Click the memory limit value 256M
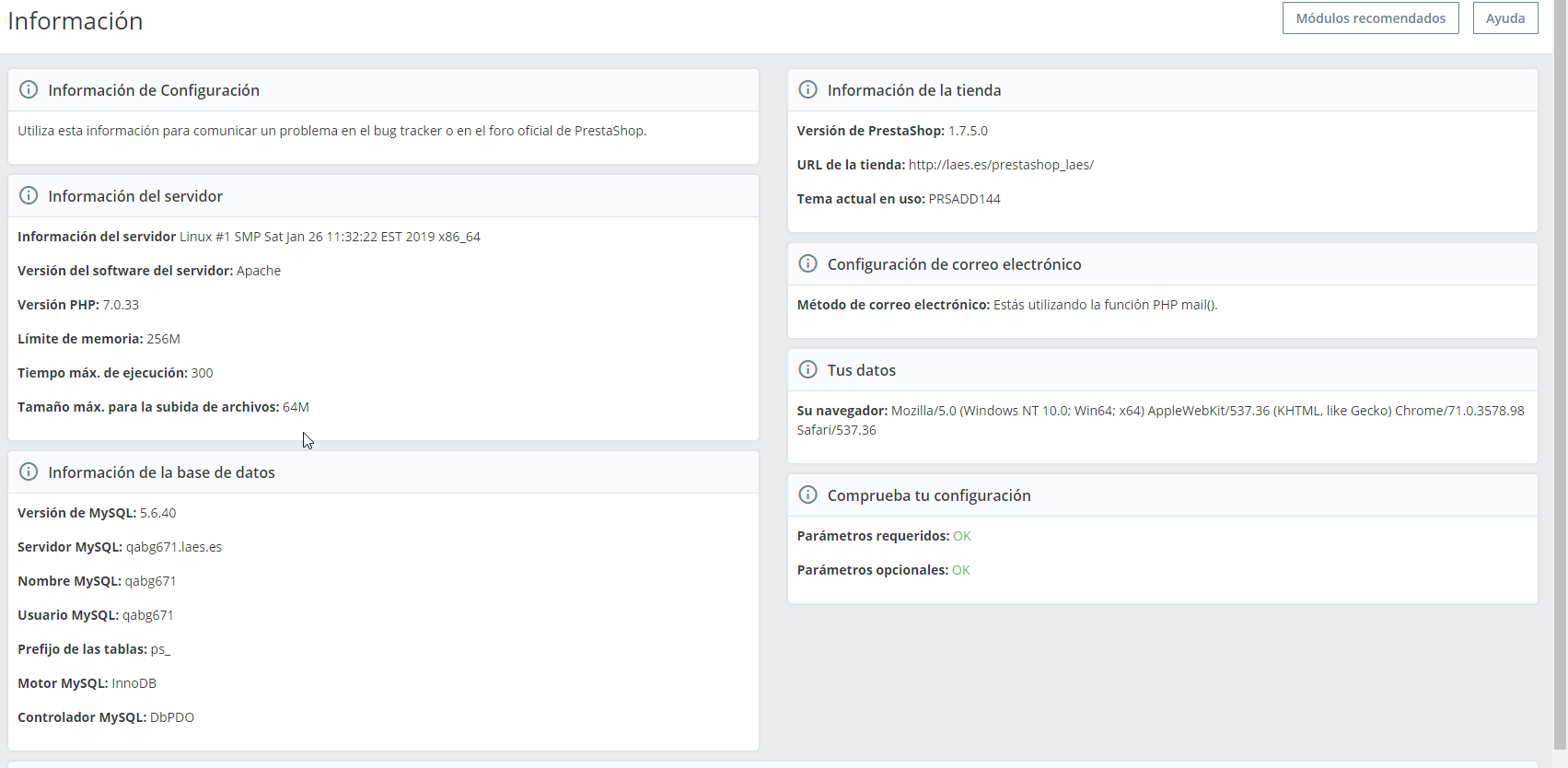1568x768 pixels. click(x=163, y=339)
